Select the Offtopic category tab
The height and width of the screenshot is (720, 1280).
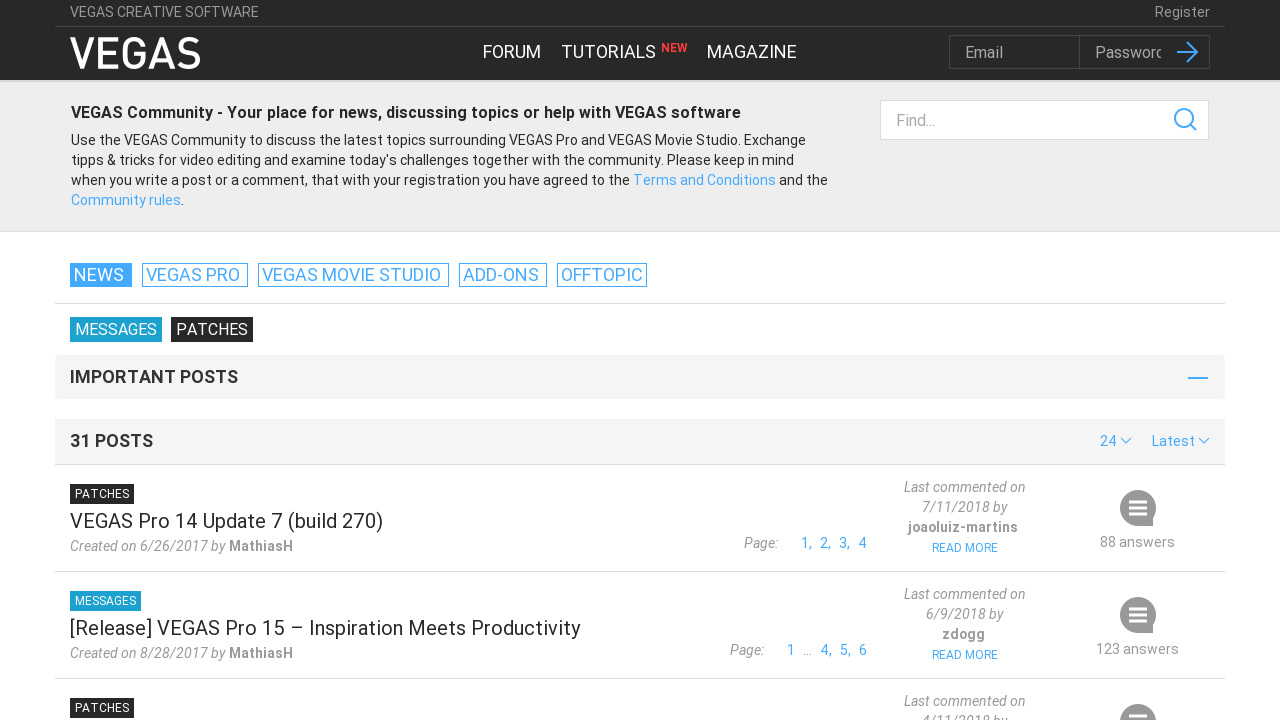(x=602, y=275)
